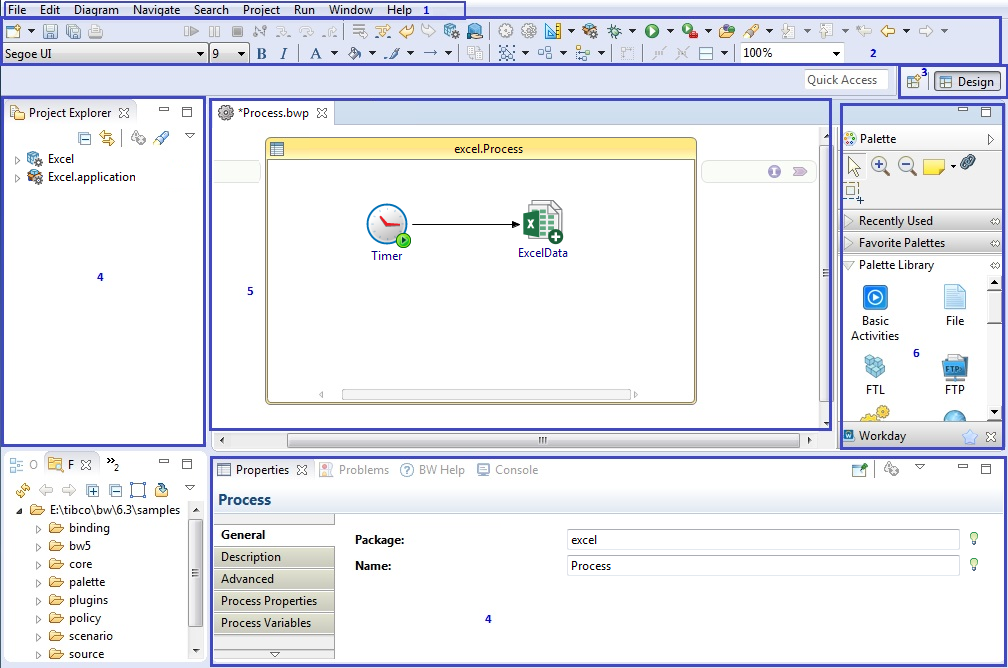
Task: Click the Debug bug icon in toolbar
Action: tap(614, 32)
